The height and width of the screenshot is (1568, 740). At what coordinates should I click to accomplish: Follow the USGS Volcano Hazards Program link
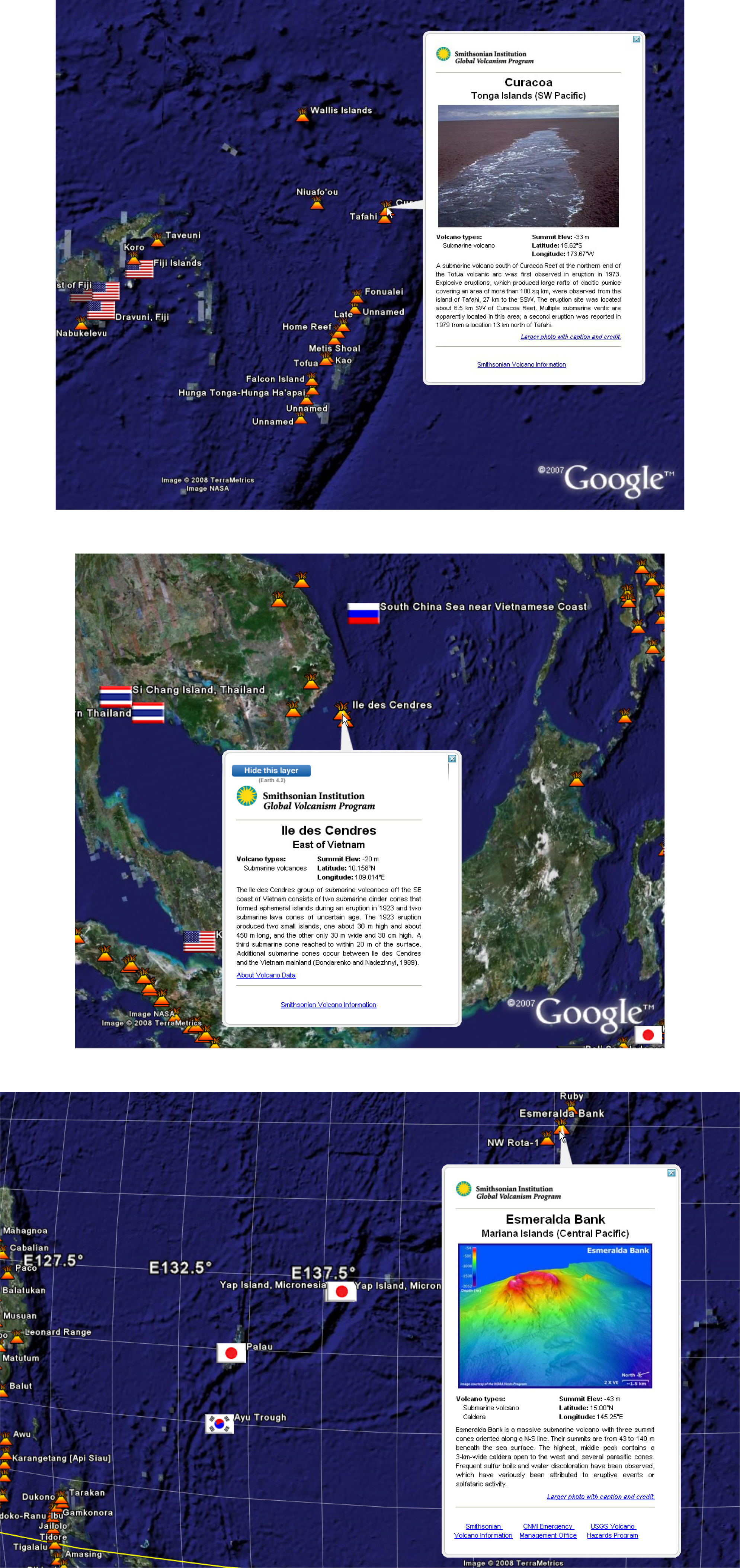coord(612,1530)
